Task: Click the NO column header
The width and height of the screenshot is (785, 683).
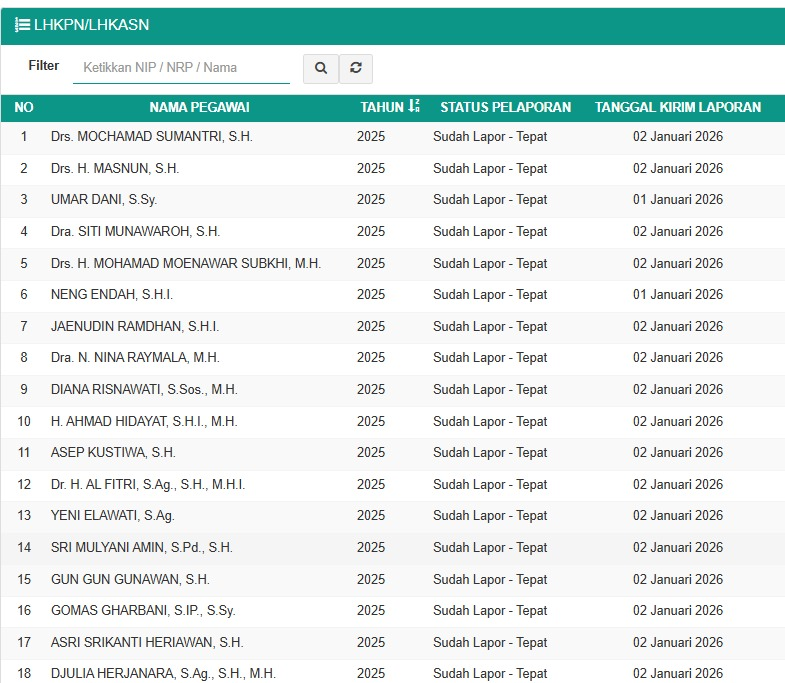Action: 24,107
